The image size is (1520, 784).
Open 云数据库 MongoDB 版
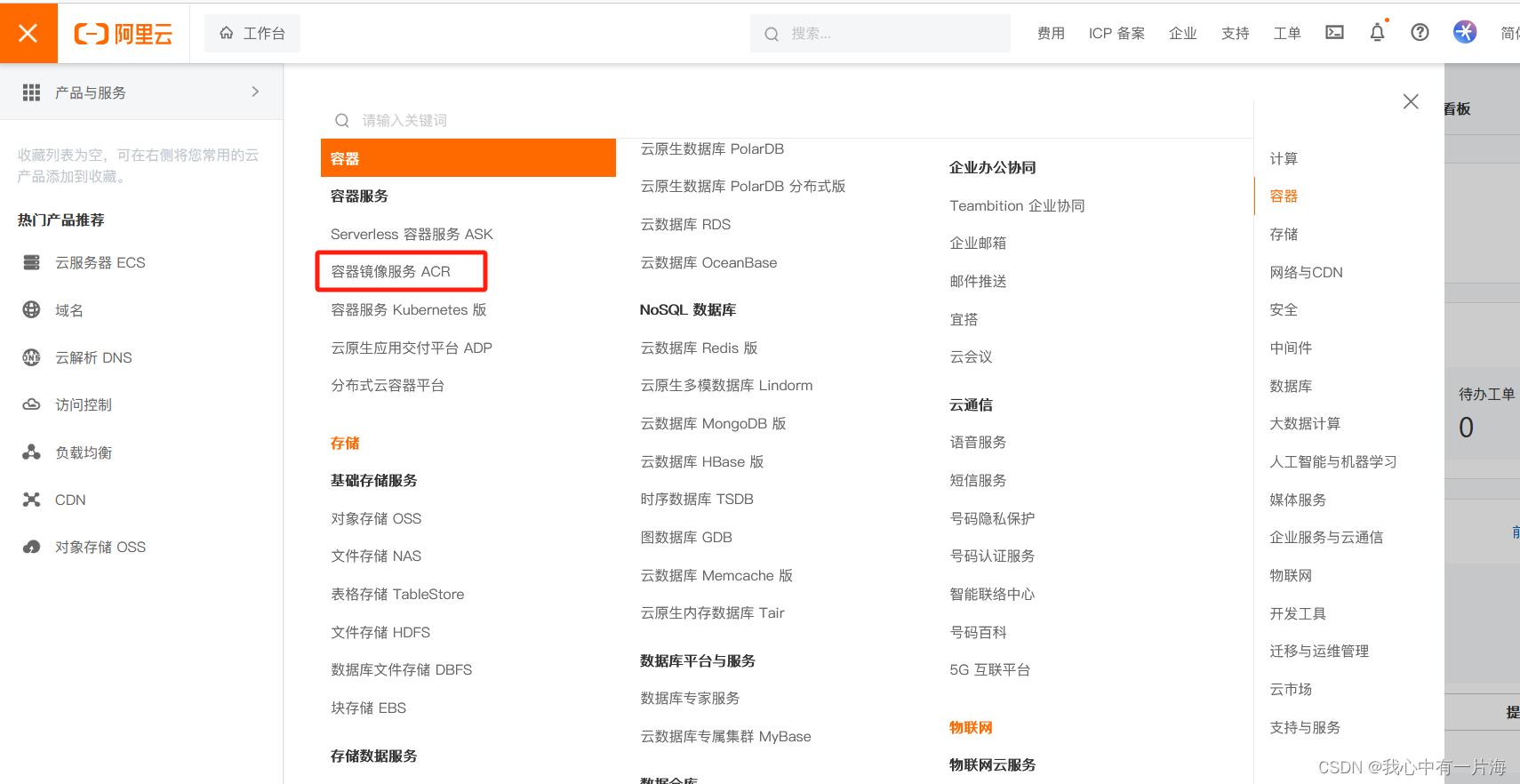(713, 423)
